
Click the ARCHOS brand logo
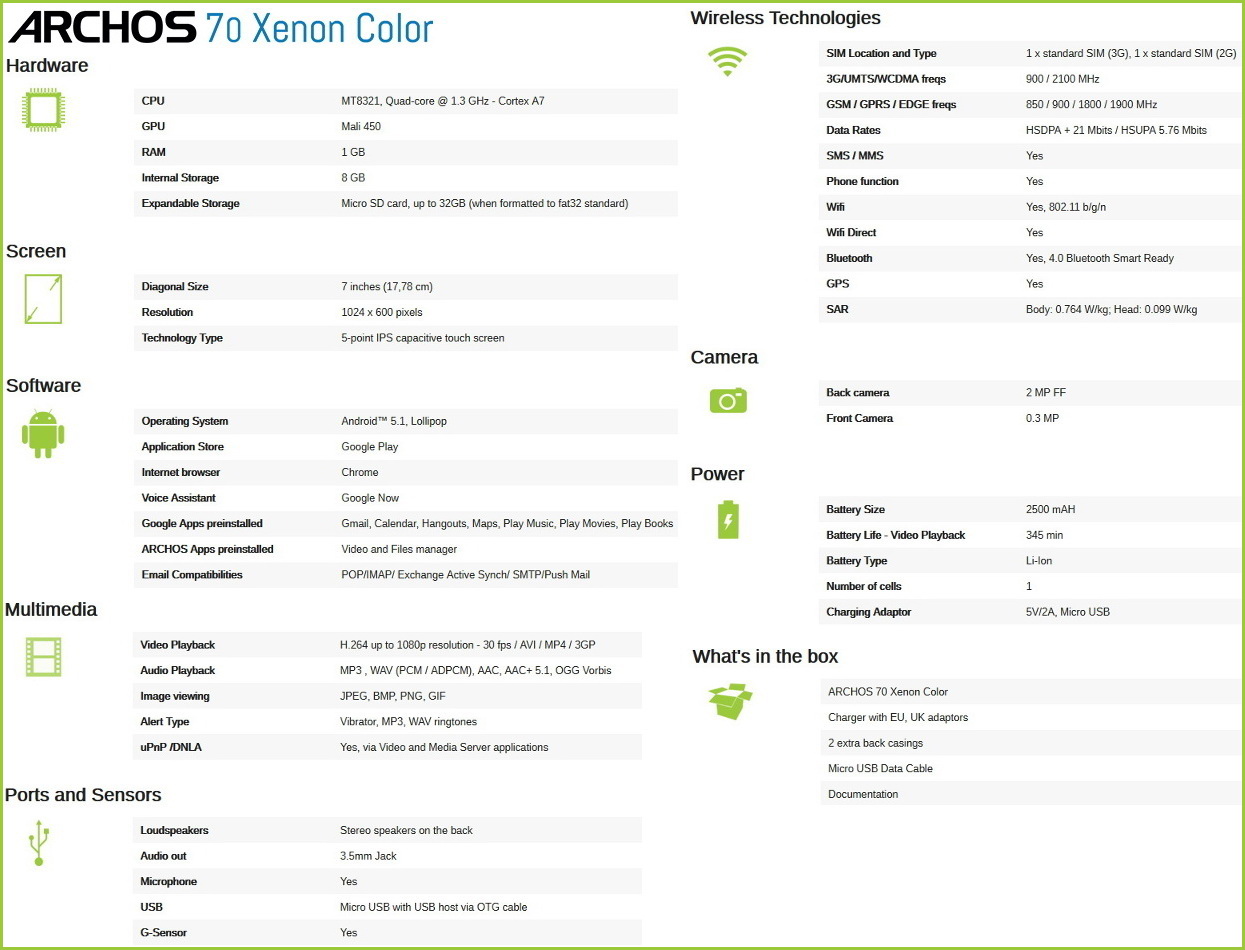click(x=102, y=27)
